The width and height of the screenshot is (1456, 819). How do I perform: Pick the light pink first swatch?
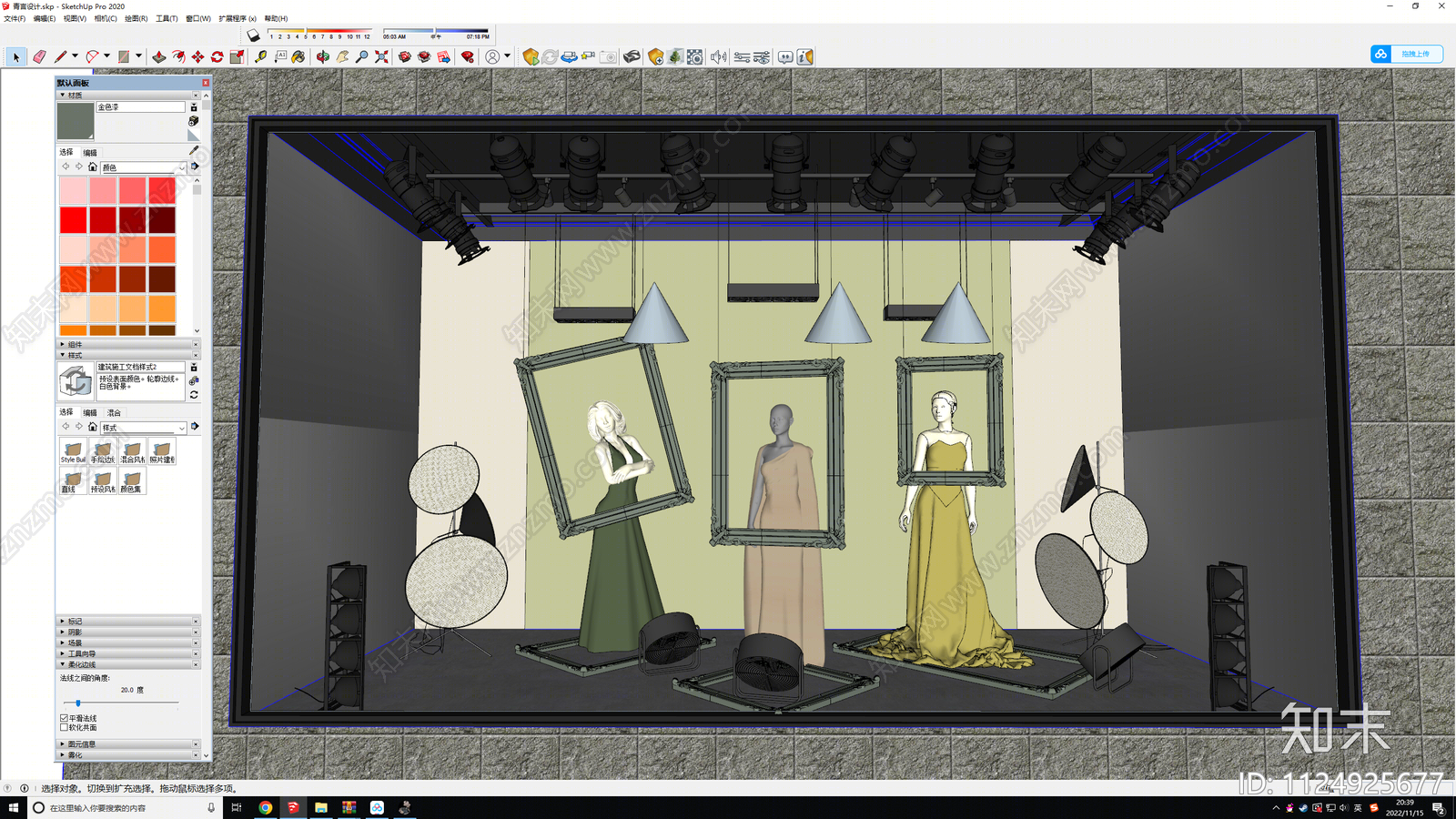click(x=73, y=190)
